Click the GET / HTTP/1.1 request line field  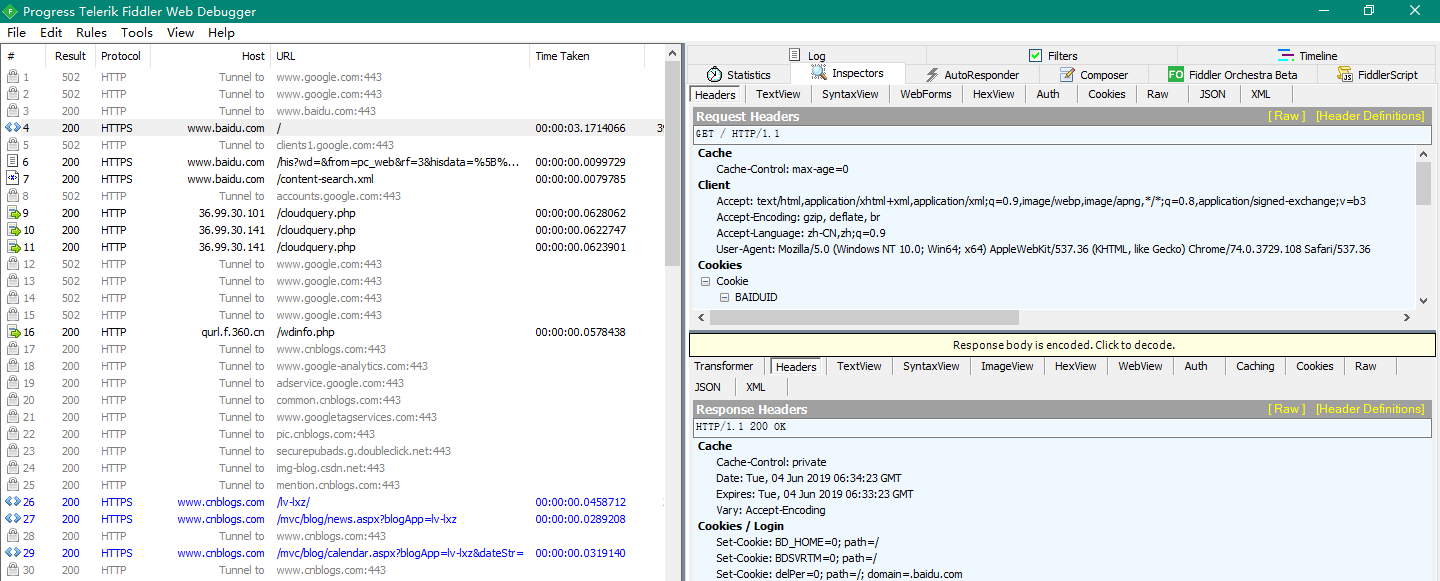(x=1063, y=134)
